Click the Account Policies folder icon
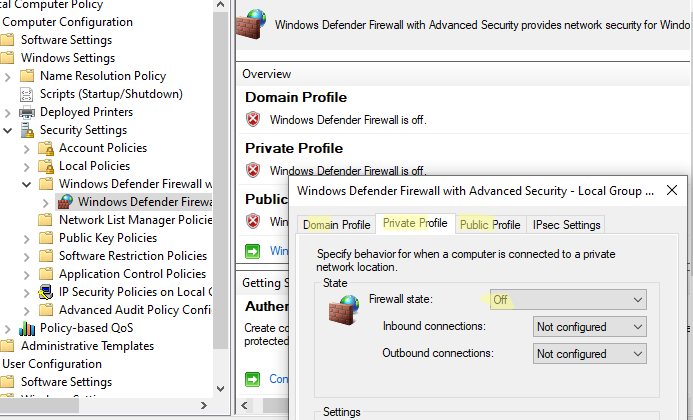 coord(46,149)
